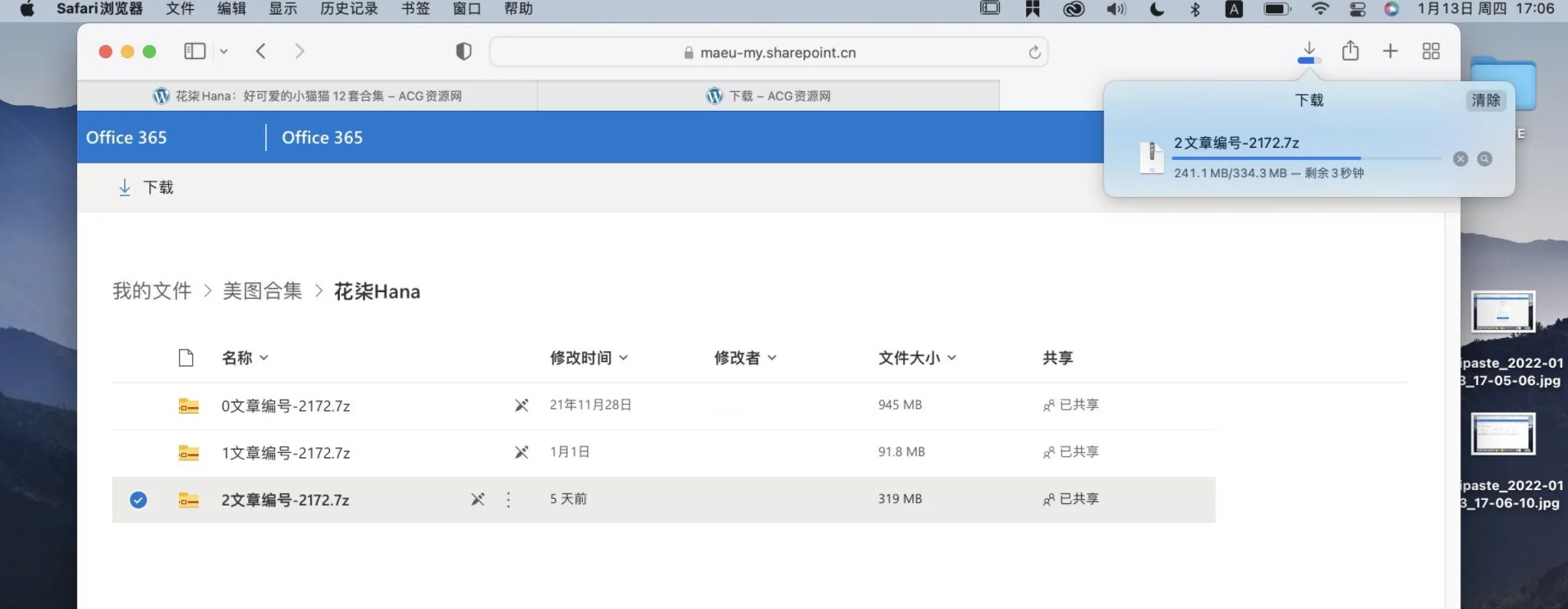Expand sidebar options dropdown arrow
This screenshot has height=609, width=1568.
click(223, 52)
